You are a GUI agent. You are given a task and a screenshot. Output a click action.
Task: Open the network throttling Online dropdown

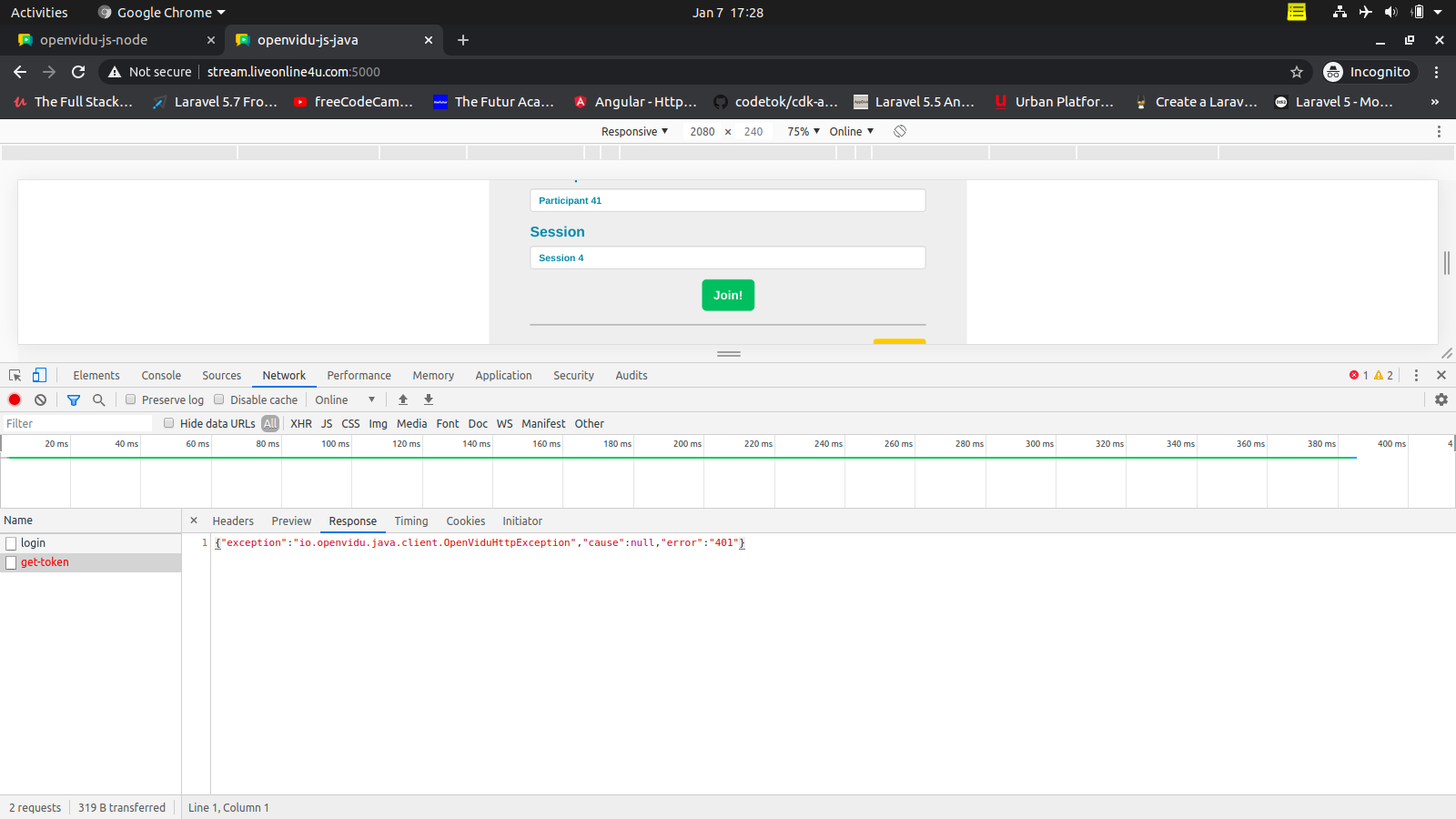click(344, 399)
